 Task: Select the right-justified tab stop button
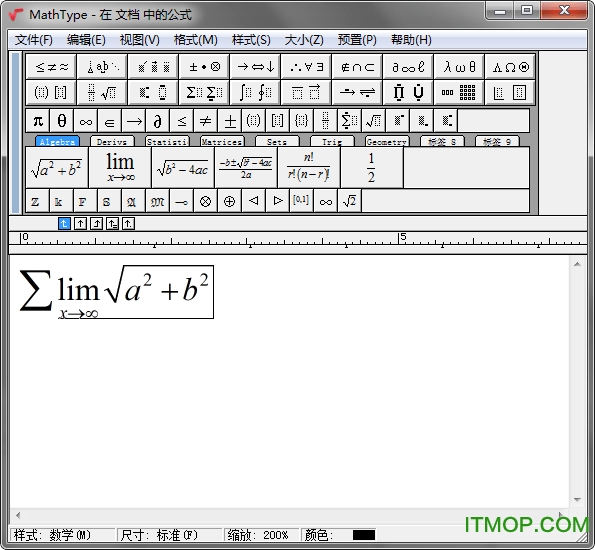pos(96,224)
